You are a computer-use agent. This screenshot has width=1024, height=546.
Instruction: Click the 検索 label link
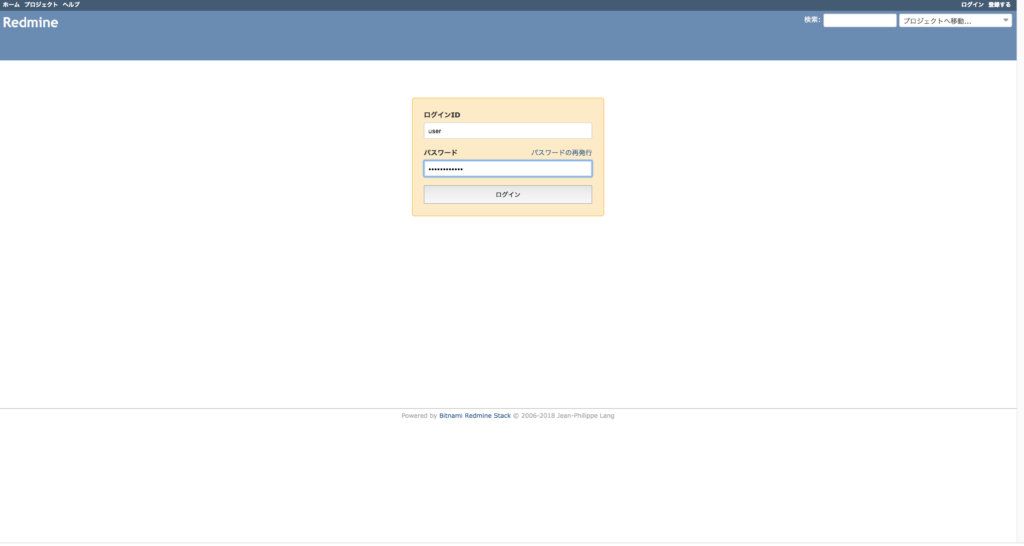(811, 20)
